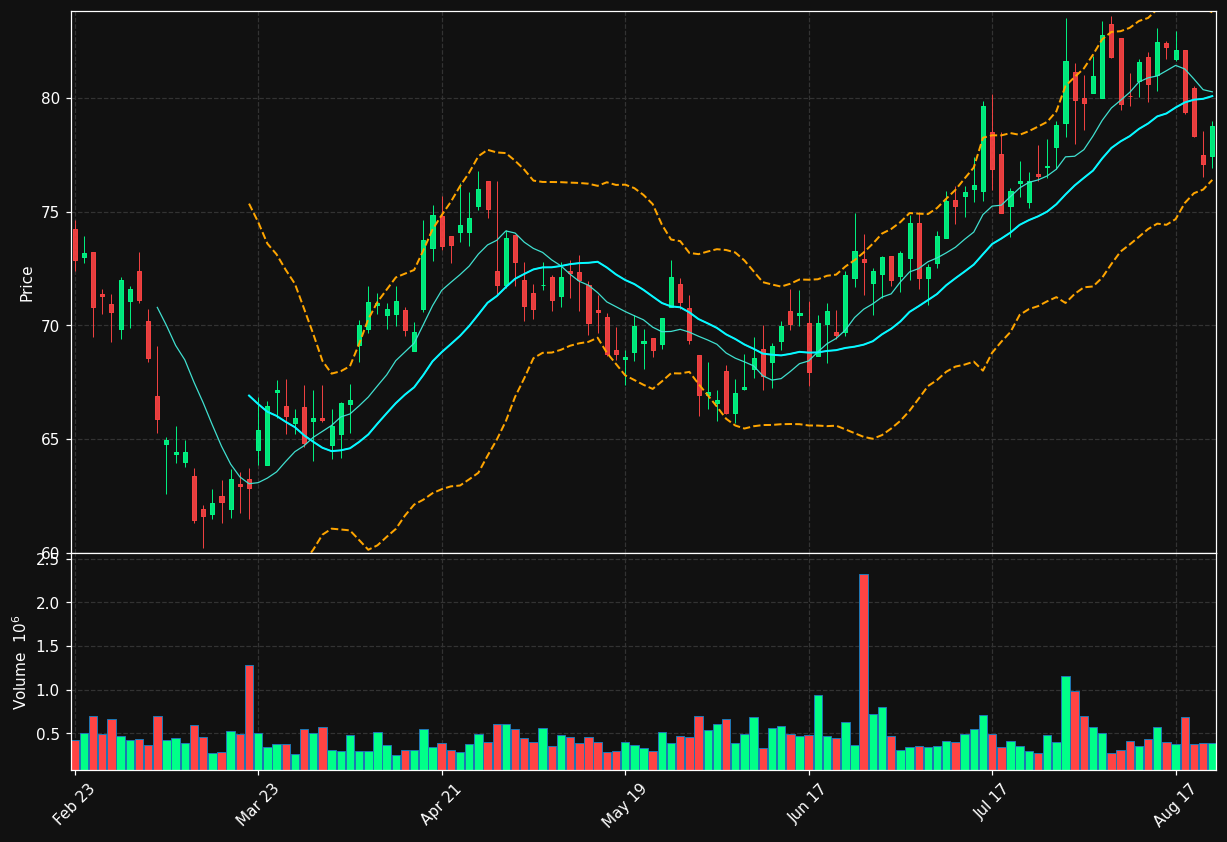Viewport: 1227px width, 842px height.
Task: Select the "May 19" x-axis label
Action: (624, 805)
